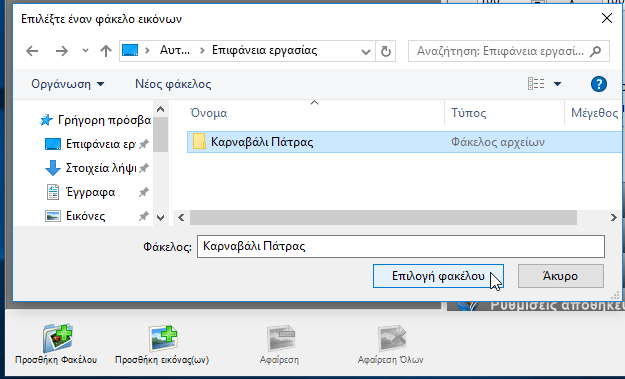Open the view options dropdown arrow
The width and height of the screenshot is (625, 379).
point(557,84)
